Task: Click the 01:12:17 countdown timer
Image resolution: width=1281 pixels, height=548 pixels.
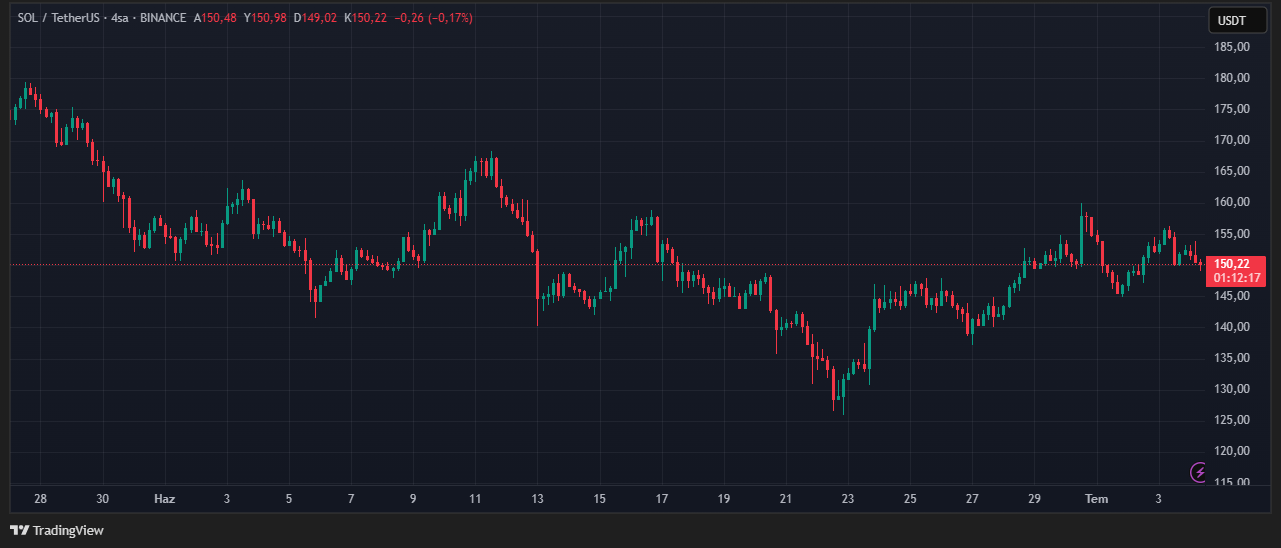Action: coord(1238,277)
